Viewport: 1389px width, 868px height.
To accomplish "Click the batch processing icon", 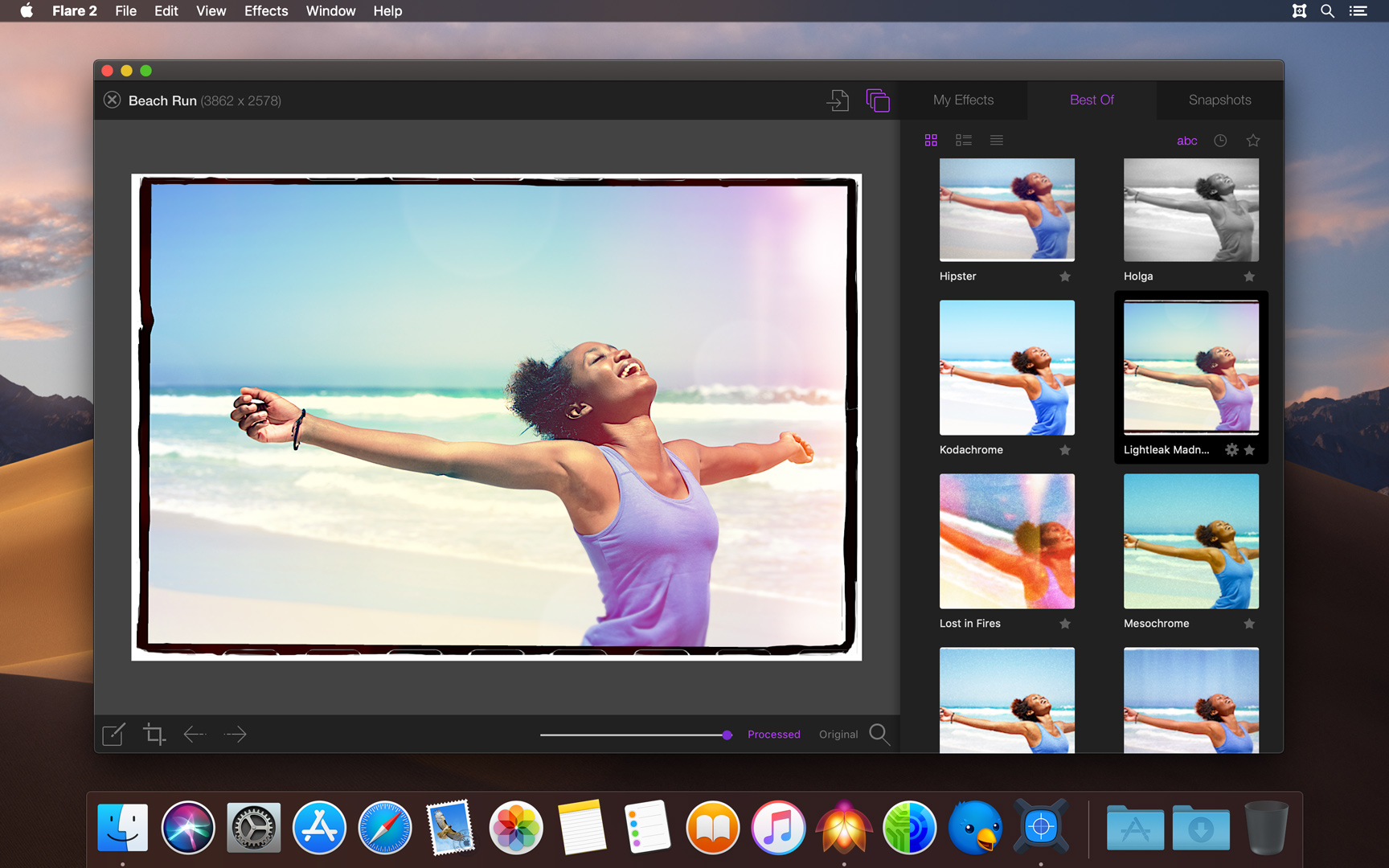I will (878, 100).
